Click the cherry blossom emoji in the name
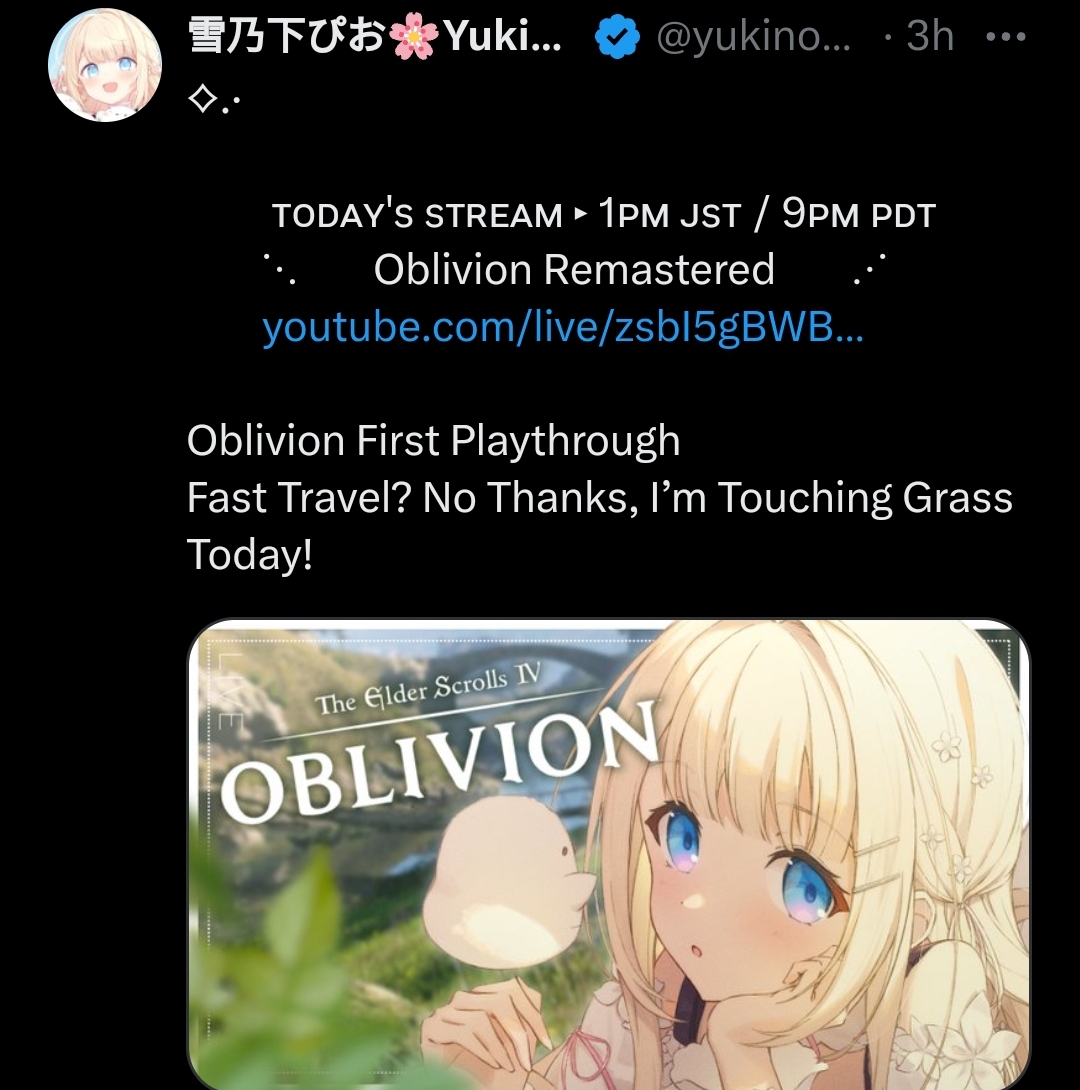 (x=415, y=36)
